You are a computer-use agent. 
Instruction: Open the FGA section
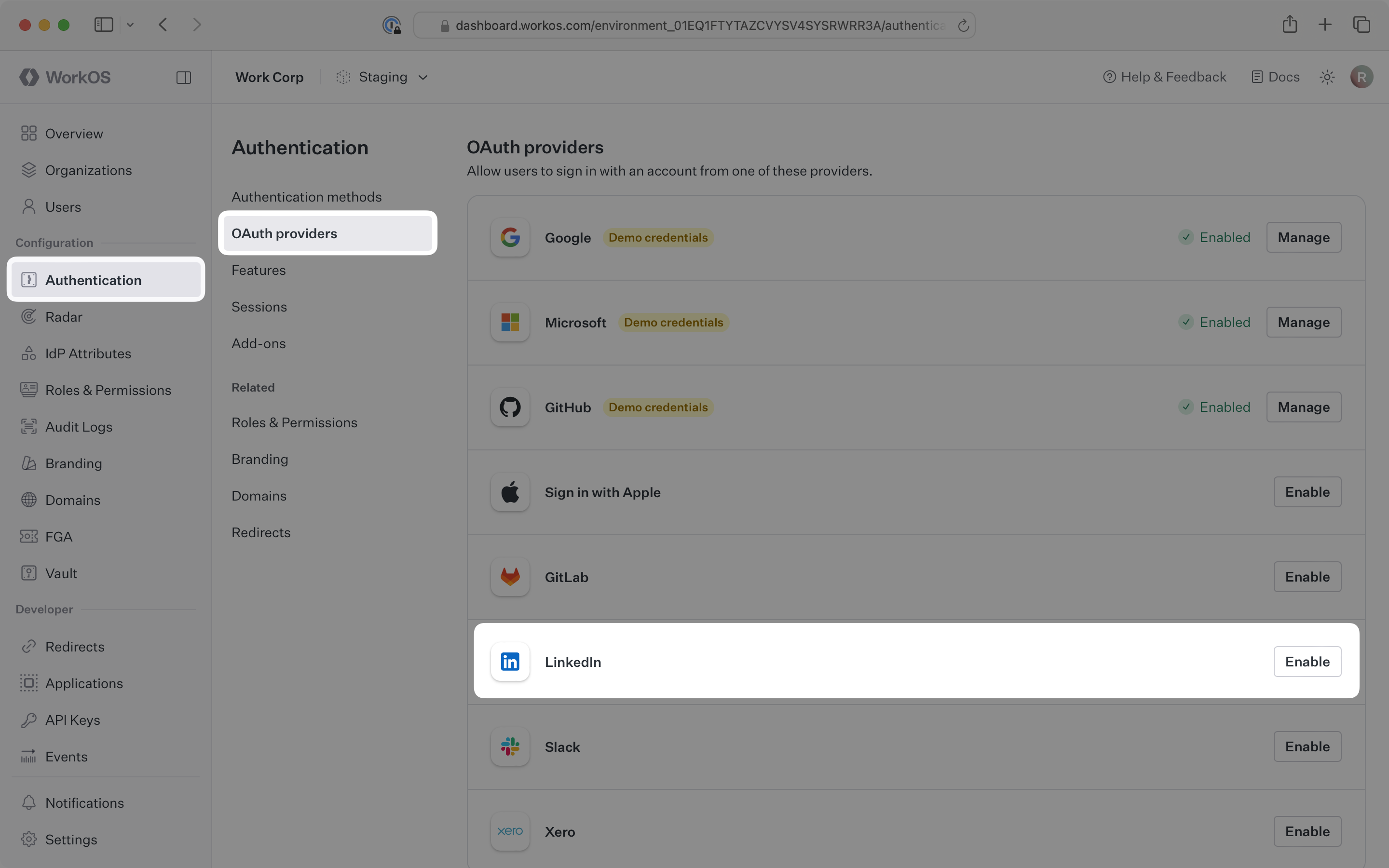57,536
